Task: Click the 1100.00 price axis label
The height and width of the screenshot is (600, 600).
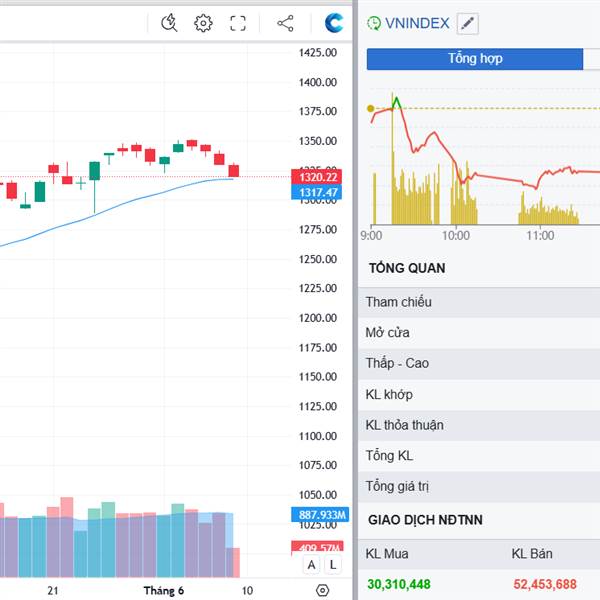Action: (318, 436)
